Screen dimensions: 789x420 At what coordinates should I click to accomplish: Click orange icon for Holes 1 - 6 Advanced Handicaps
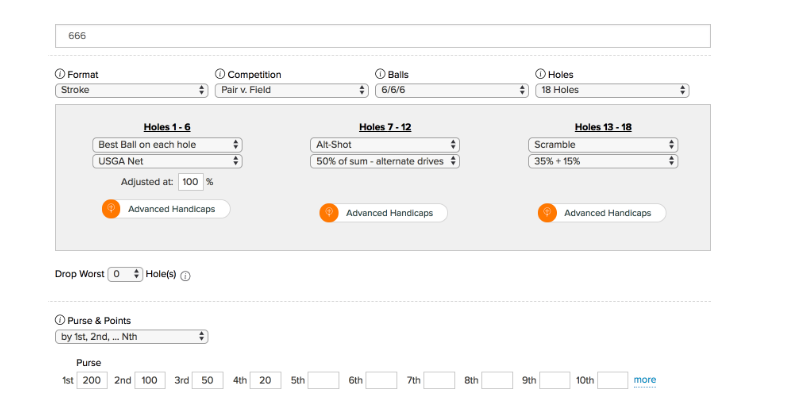(x=111, y=209)
